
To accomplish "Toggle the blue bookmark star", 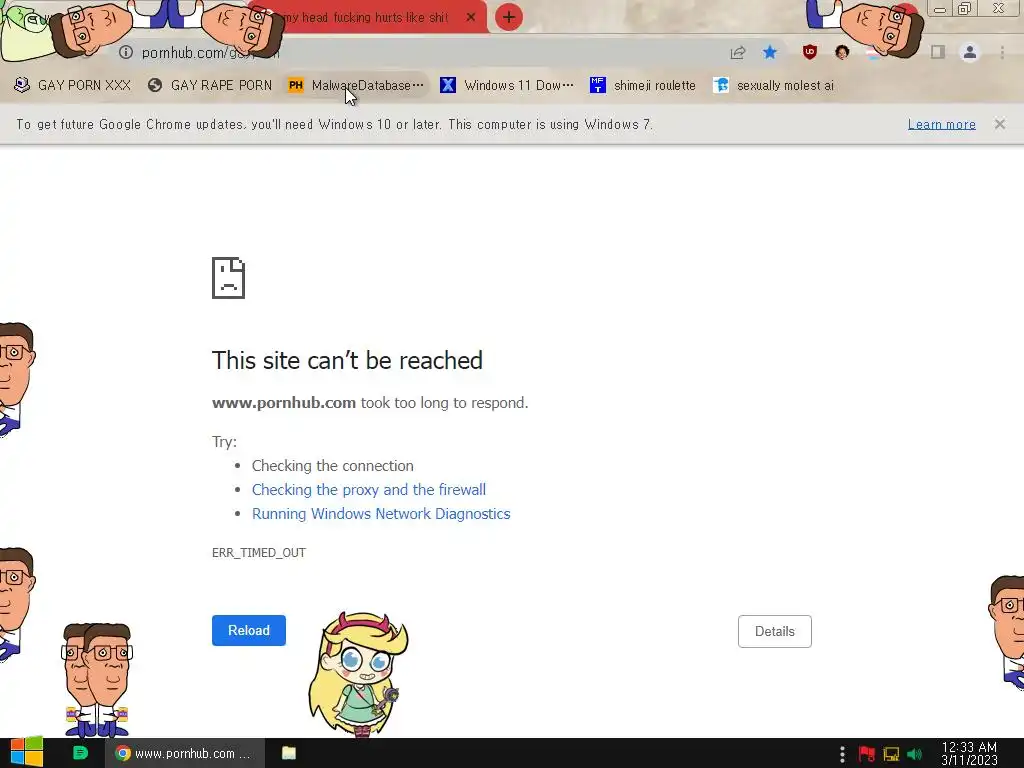I will coord(770,52).
